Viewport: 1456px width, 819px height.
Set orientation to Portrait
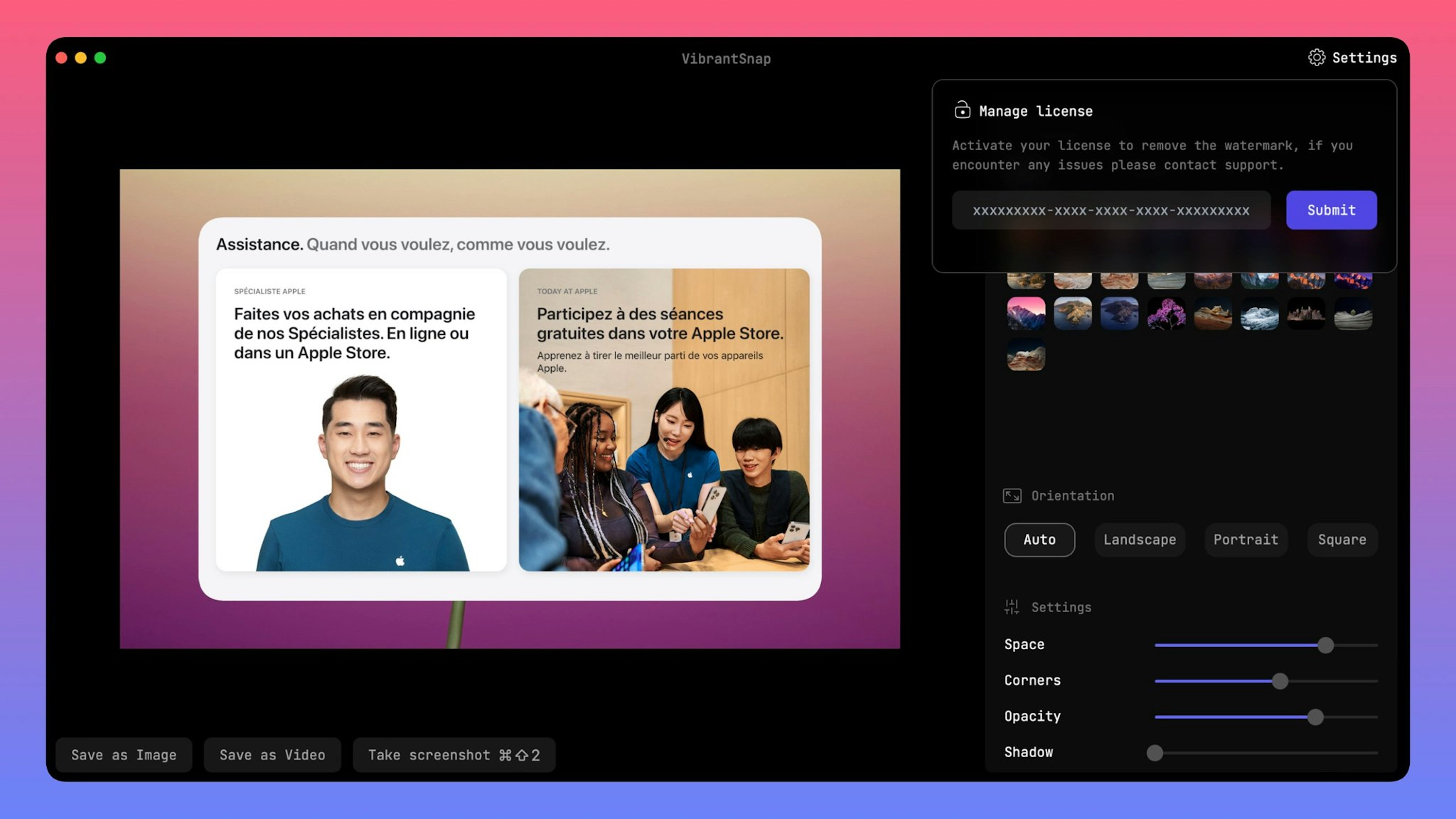click(1246, 540)
